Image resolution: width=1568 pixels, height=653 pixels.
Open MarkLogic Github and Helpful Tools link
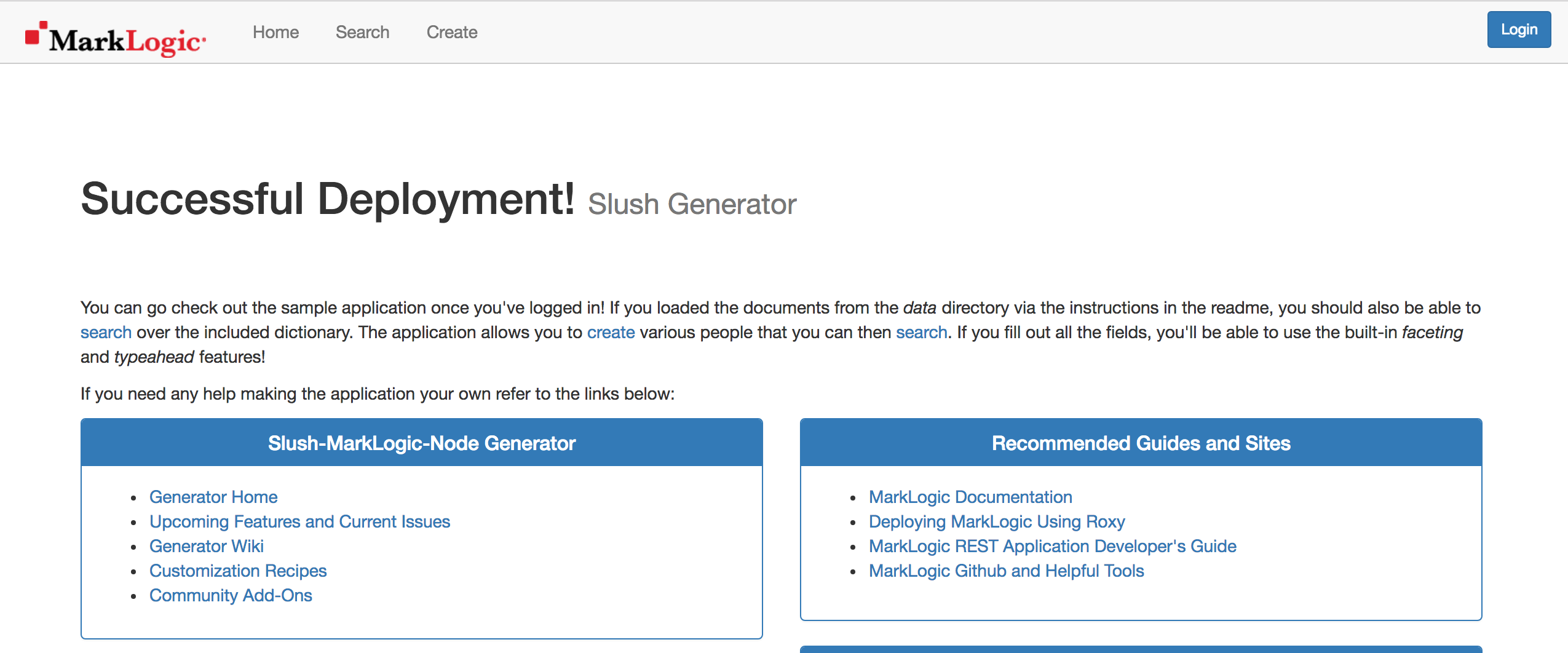1006,571
